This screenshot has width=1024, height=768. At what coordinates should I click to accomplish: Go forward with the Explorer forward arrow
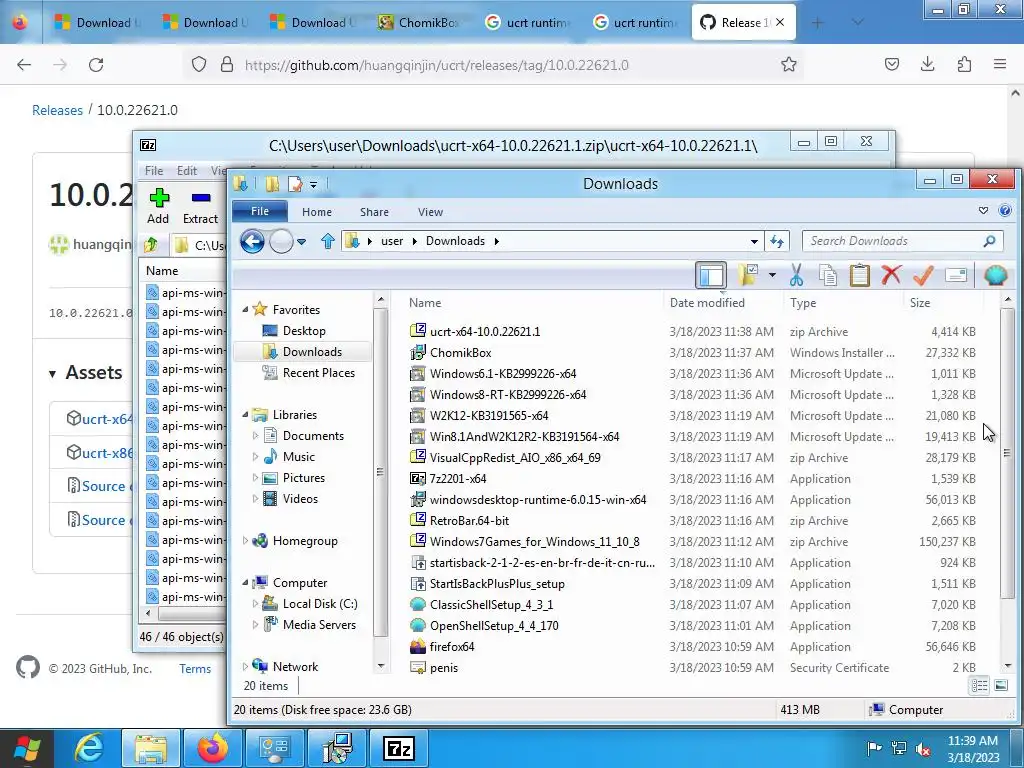(281, 242)
